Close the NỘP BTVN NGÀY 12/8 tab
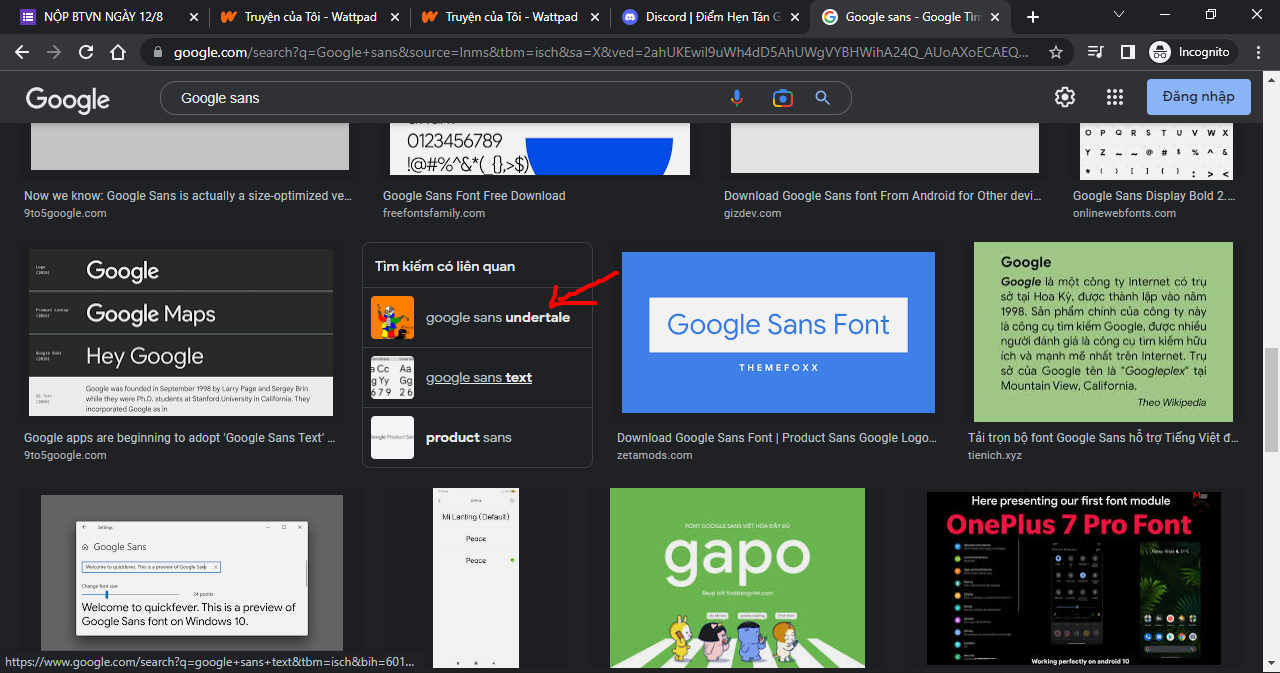 coord(194,17)
